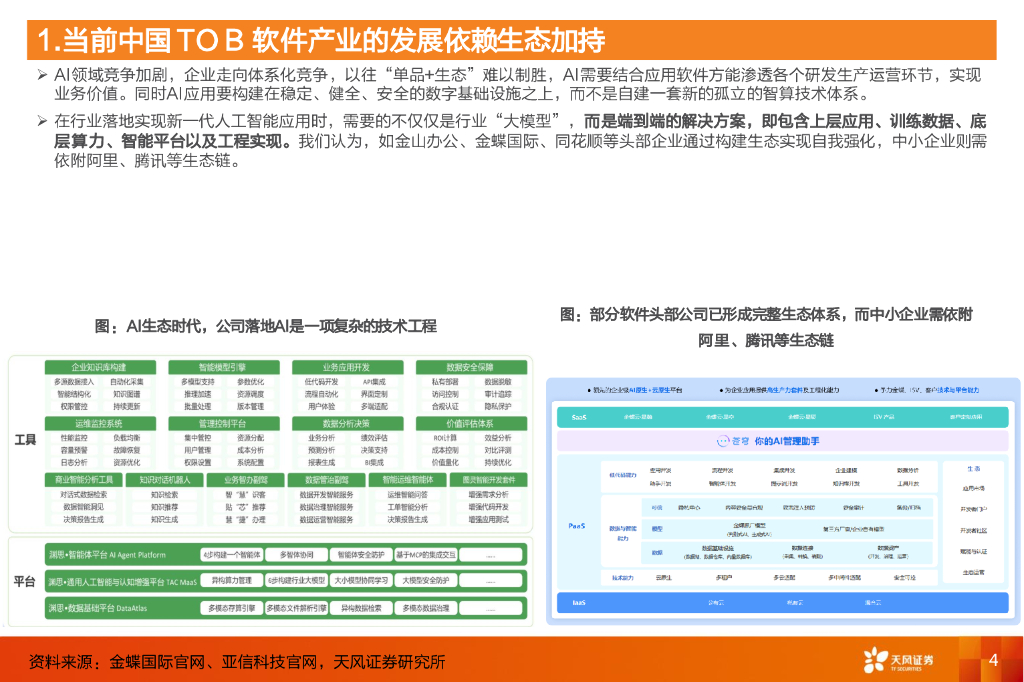Select the 渊思•数据基础平台 DataAtlas label
This screenshot has height=682, width=1024.
97,608
